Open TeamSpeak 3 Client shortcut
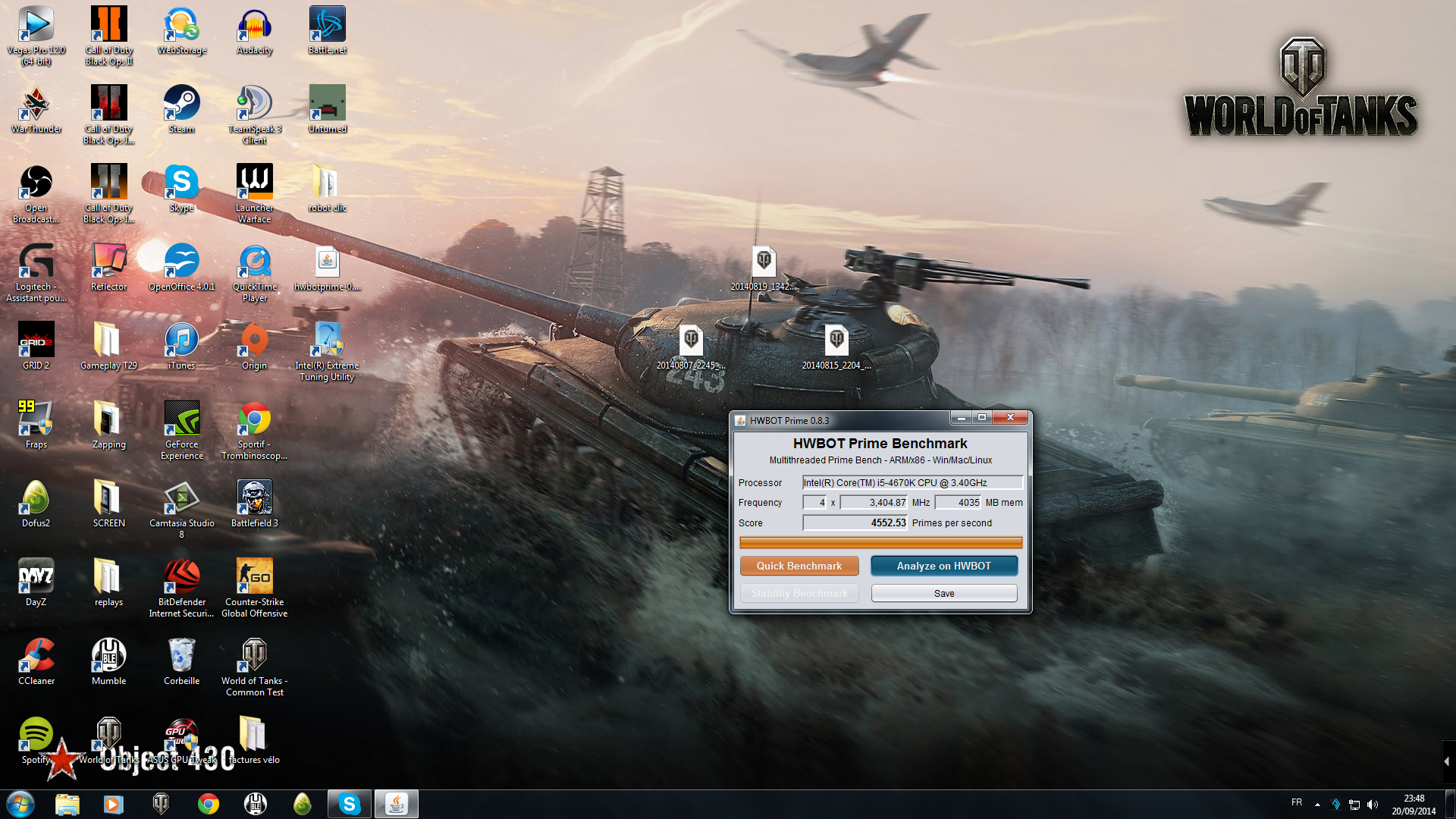Image resolution: width=1456 pixels, height=819 pixels. (x=255, y=114)
